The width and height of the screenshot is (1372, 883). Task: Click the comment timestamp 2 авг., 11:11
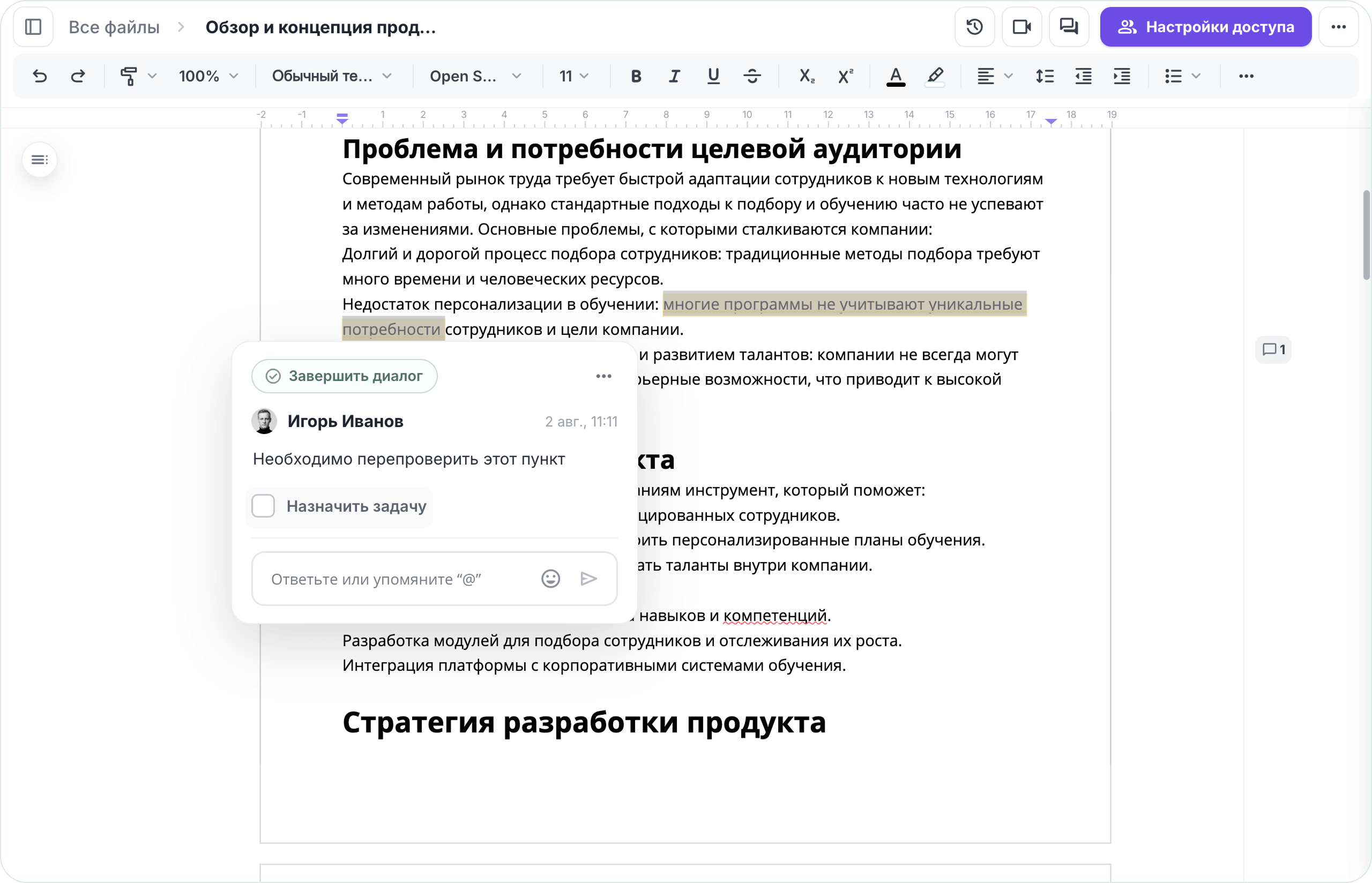click(x=581, y=422)
